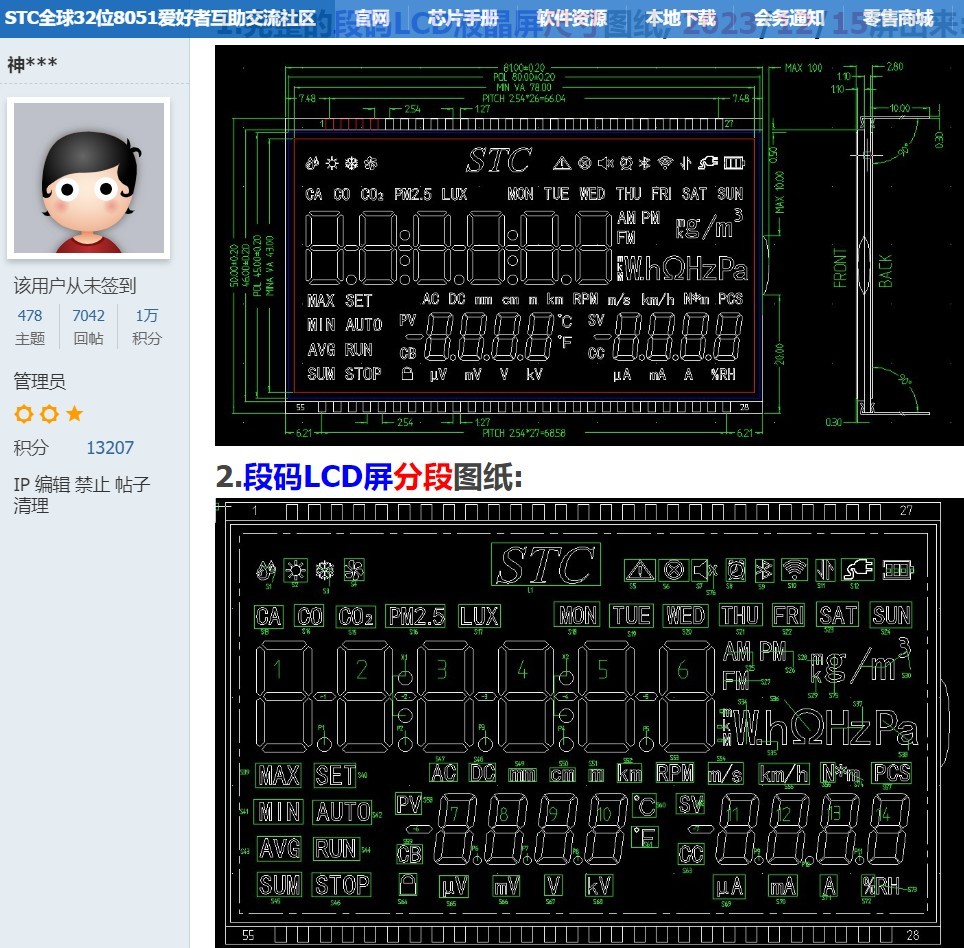Open the 零售商城 menu item
Image resolution: width=964 pixels, height=948 pixels.
pos(898,18)
